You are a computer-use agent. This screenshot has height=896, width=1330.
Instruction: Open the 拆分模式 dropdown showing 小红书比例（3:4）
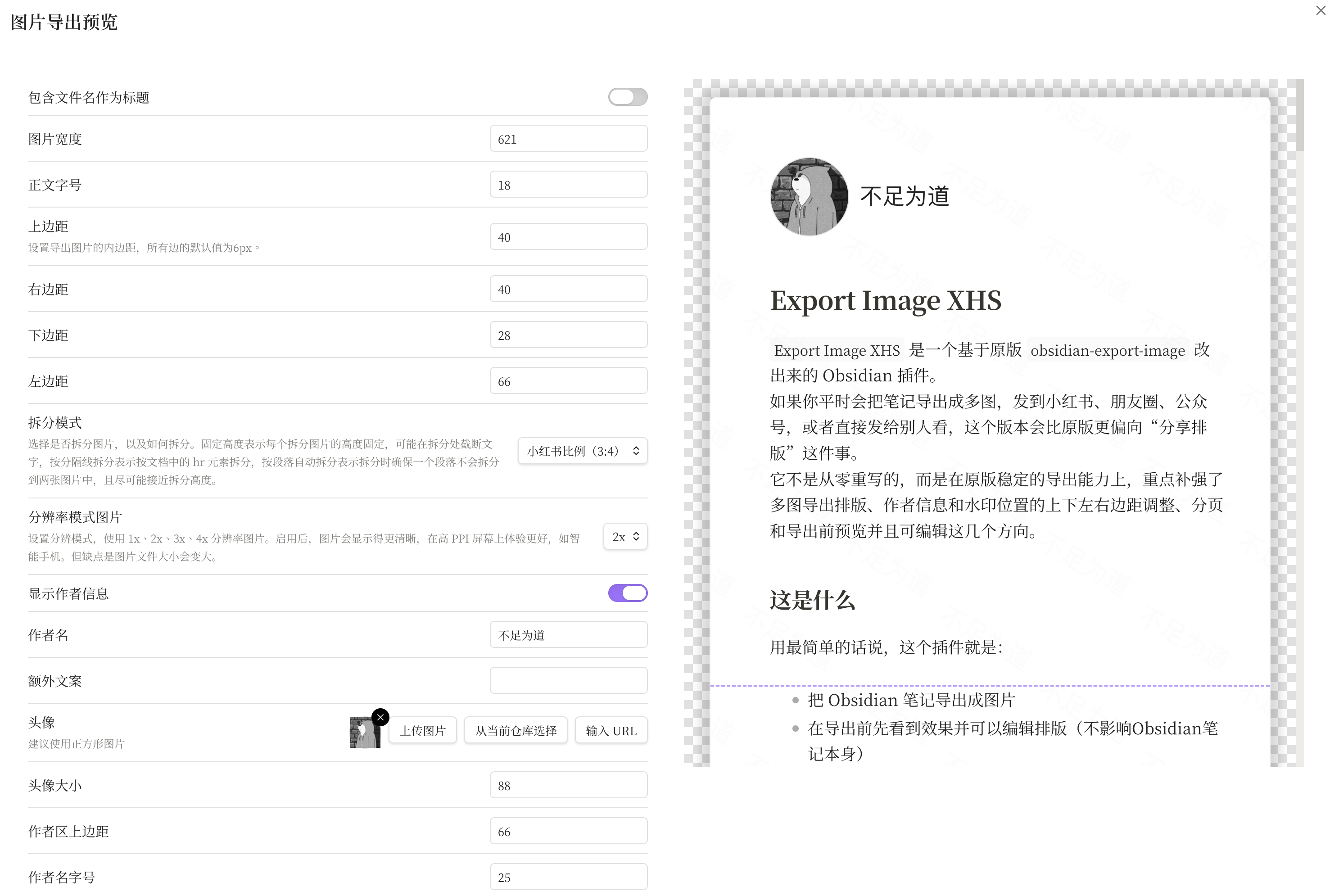point(582,451)
